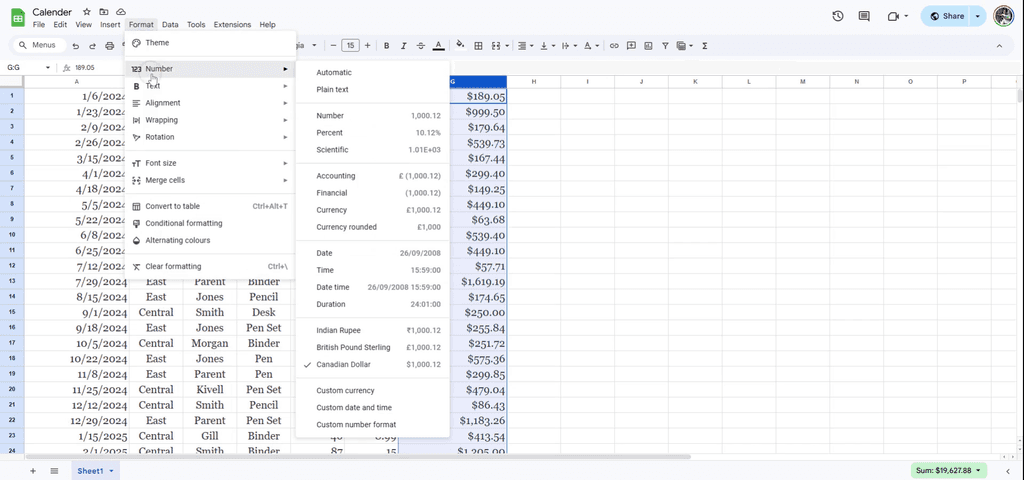Click the font size field

tap(351, 46)
